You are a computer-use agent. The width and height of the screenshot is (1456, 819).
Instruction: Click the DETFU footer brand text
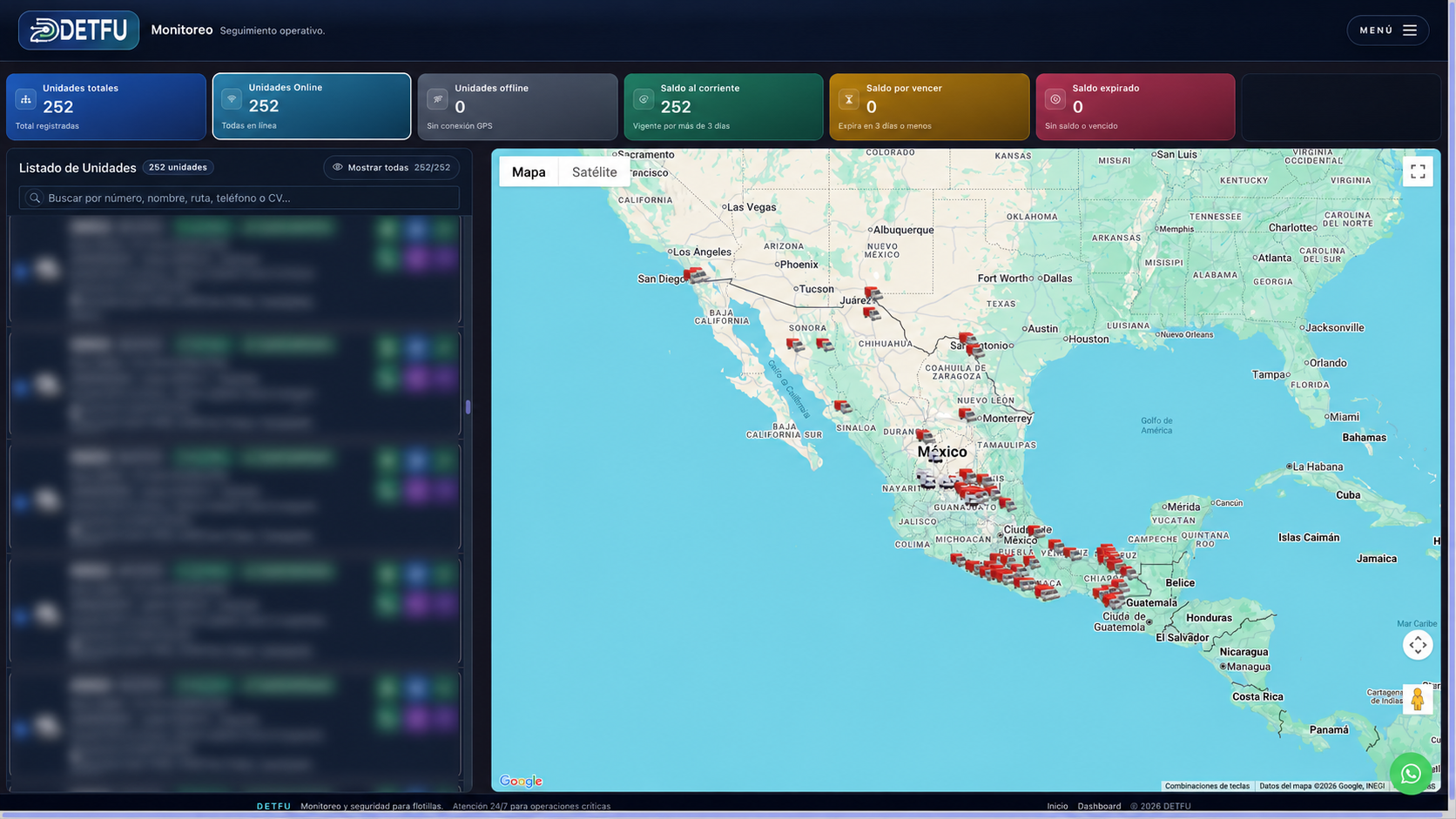click(273, 806)
